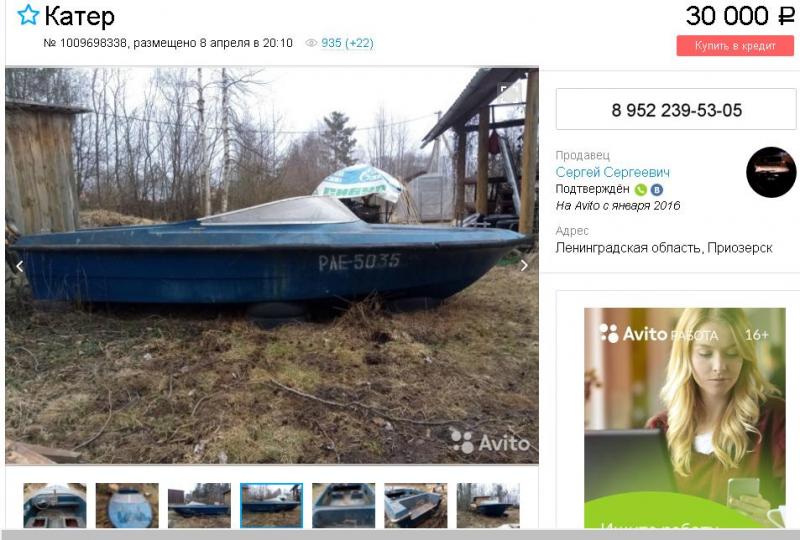Open fullscreen photo view icon

(x=510, y=93)
